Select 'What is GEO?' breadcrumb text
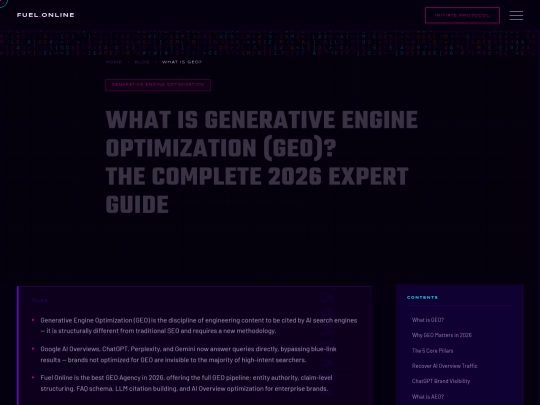Viewport: 540px width, 405px height. click(x=181, y=62)
